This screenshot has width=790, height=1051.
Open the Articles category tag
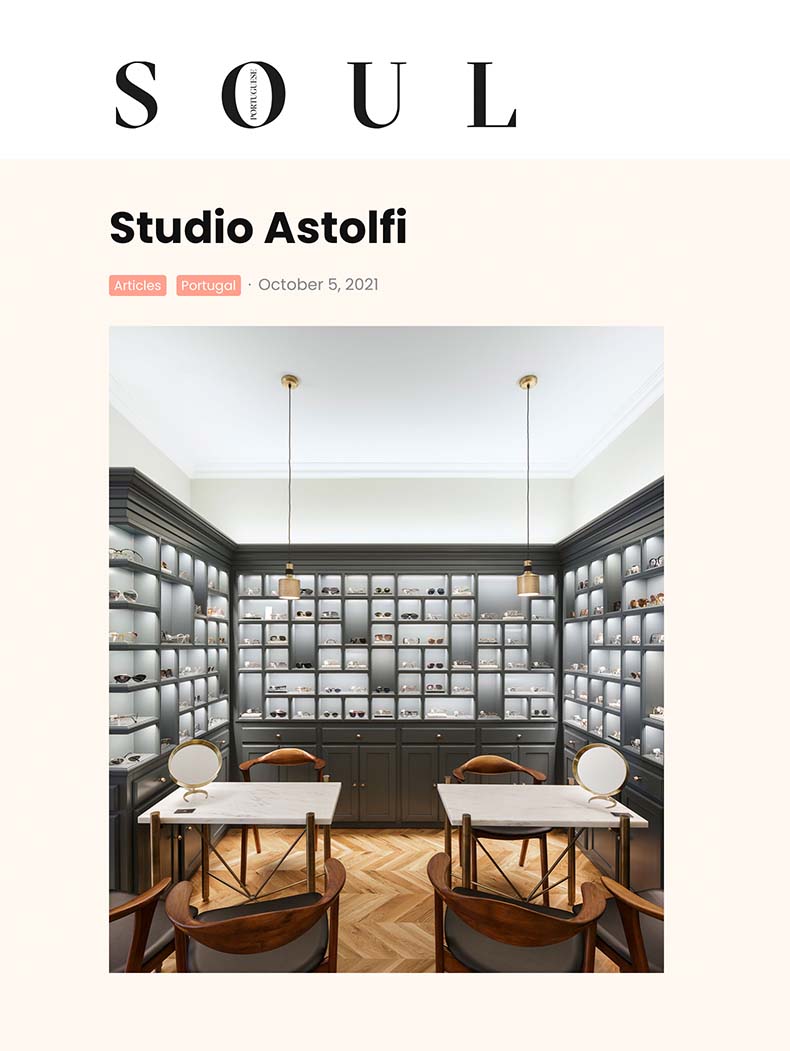pyautogui.click(x=137, y=286)
